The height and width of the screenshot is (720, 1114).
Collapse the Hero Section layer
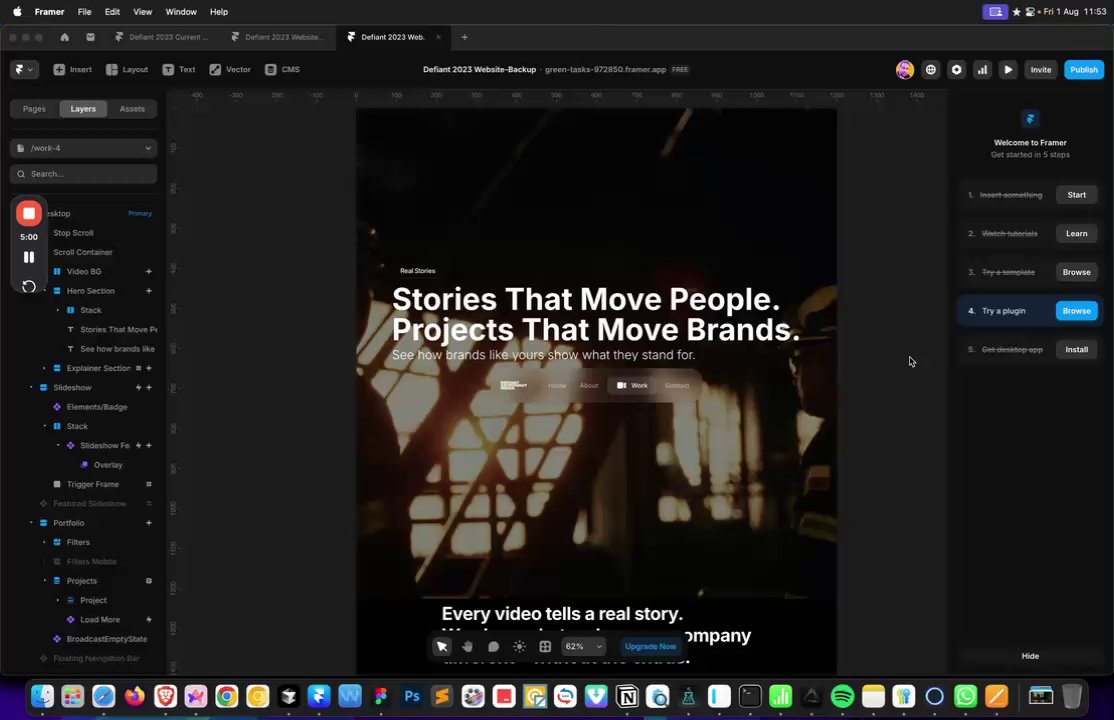point(45,291)
